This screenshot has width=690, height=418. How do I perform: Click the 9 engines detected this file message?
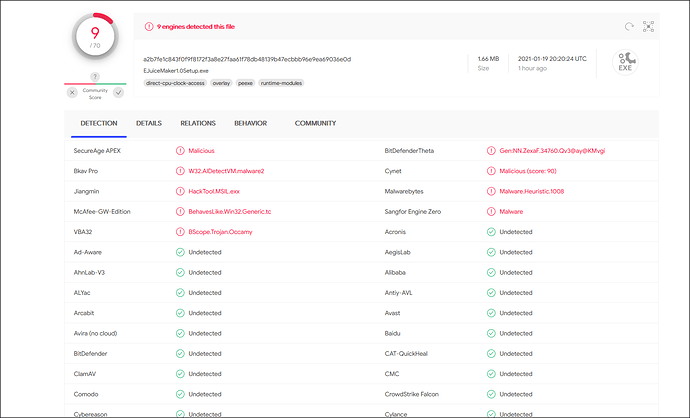[196, 26]
